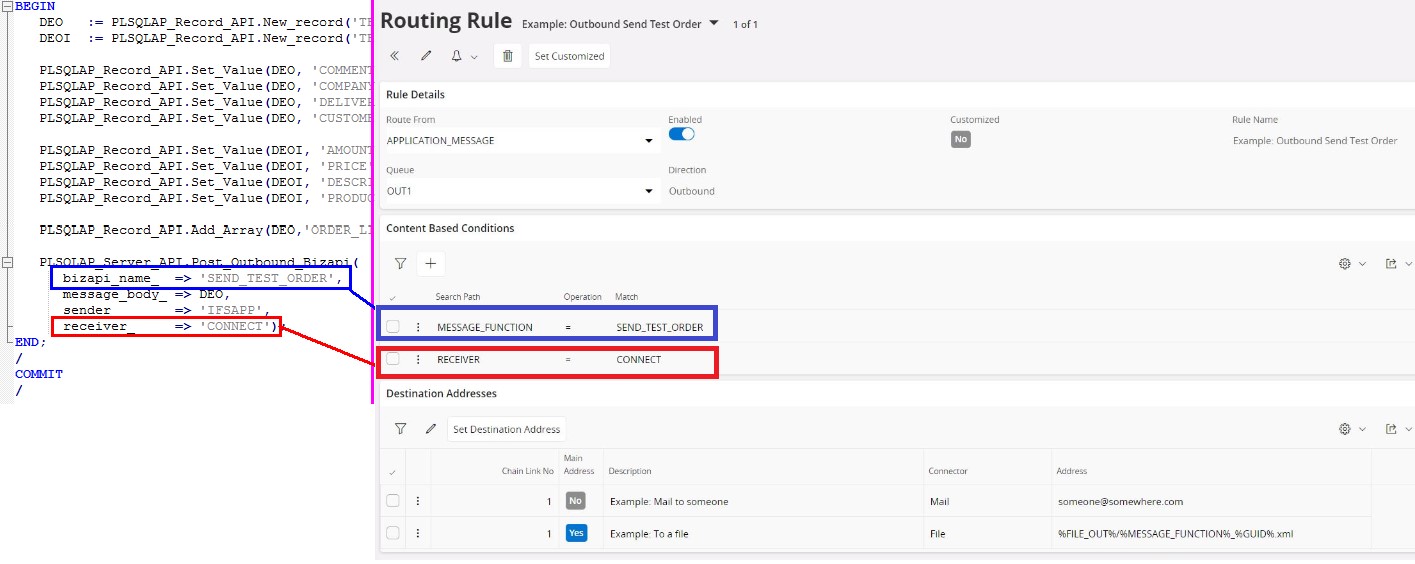Click the Description column header in Destination Addresses
The height and width of the screenshot is (564, 1415).
pyautogui.click(x=630, y=471)
